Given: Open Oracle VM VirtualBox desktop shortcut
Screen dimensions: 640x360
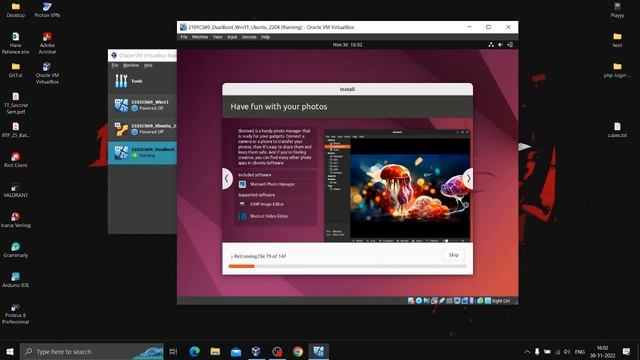Looking at the screenshot, I should [47, 73].
